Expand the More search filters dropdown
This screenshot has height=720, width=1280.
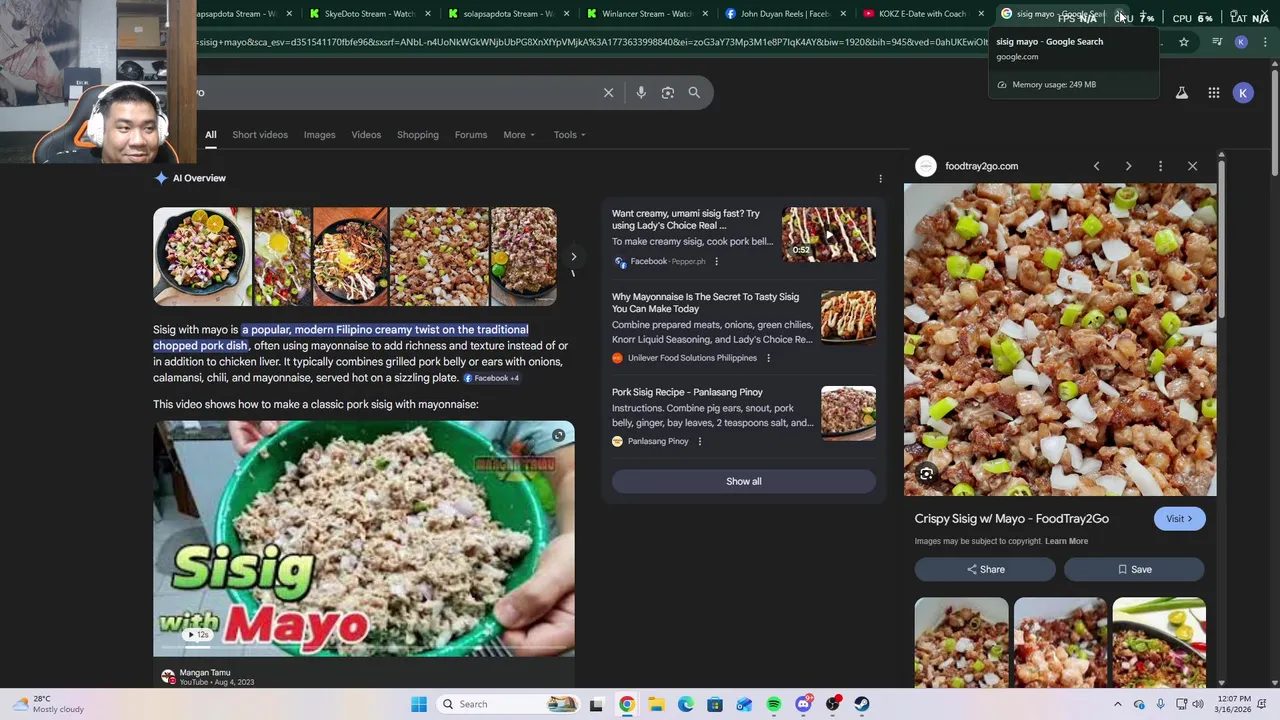519,135
